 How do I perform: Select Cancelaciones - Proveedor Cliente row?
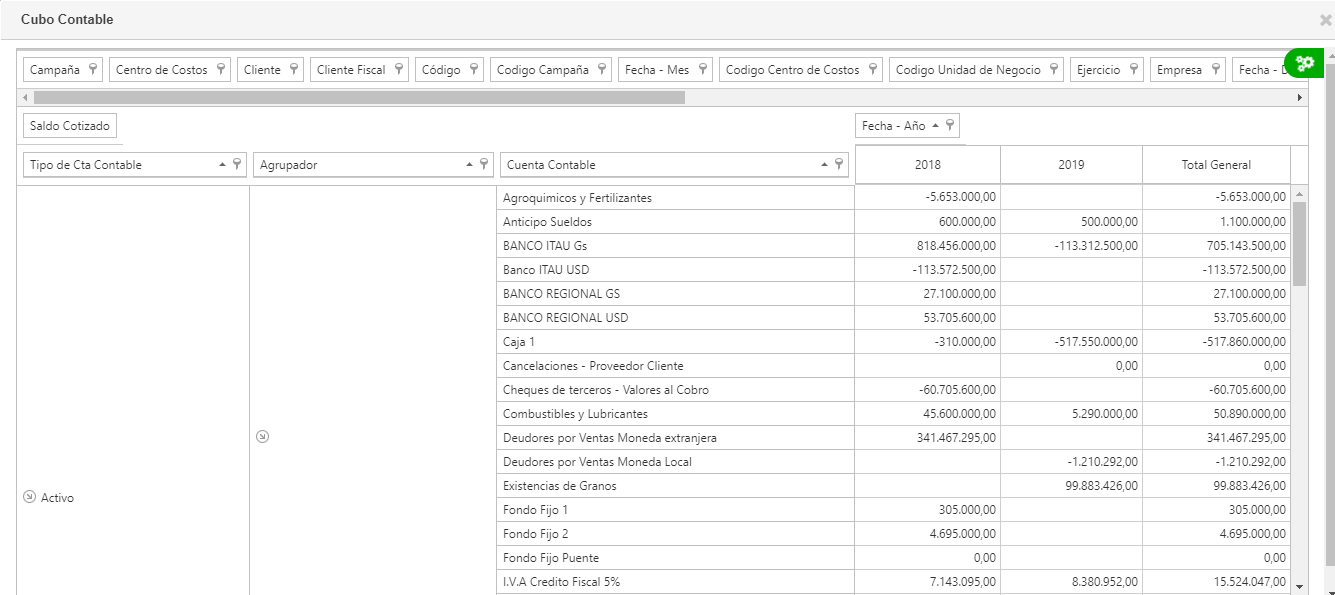pos(675,366)
